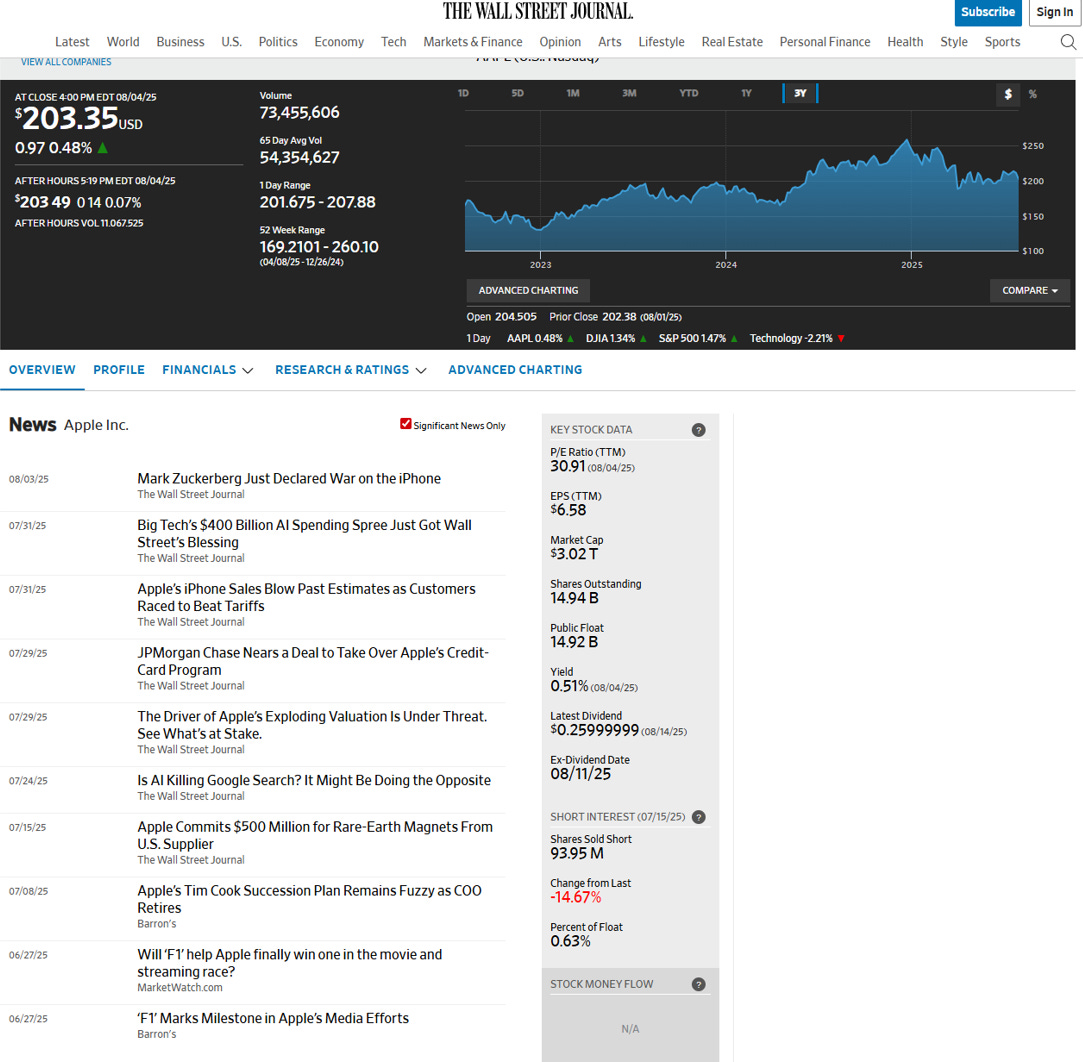Switch chart to dollar view

[x=1008, y=94]
